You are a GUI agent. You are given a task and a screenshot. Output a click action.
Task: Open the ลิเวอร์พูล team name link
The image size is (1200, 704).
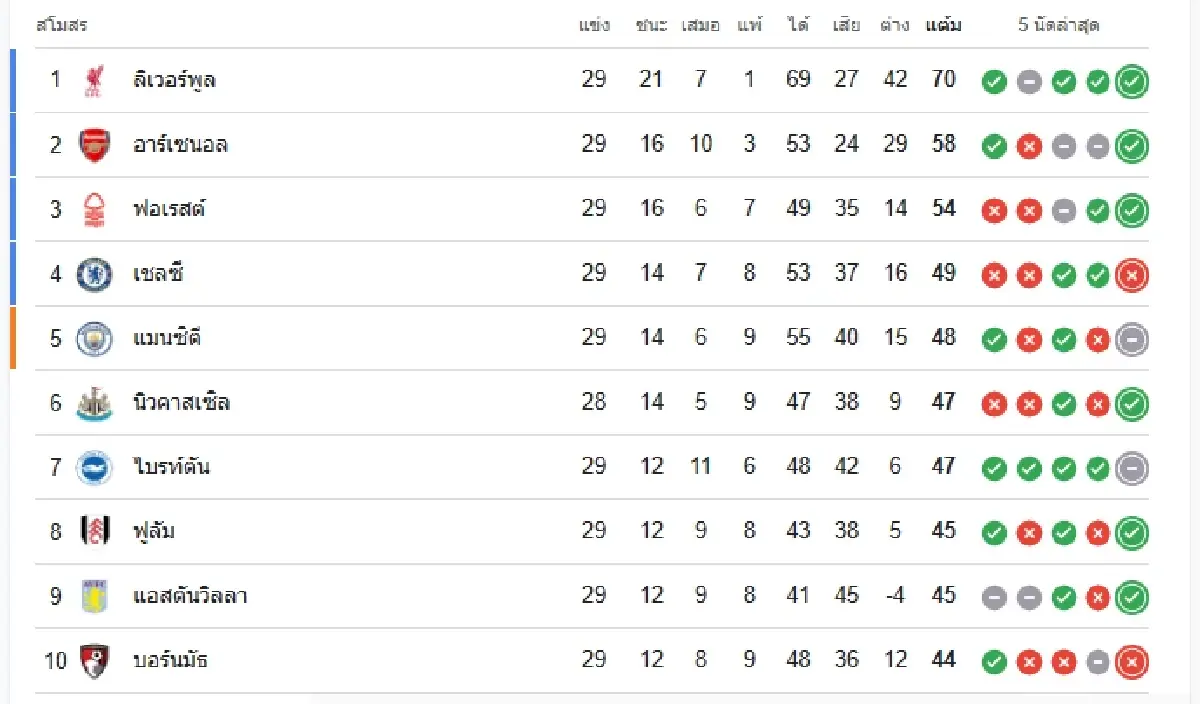pyautogui.click(x=174, y=80)
